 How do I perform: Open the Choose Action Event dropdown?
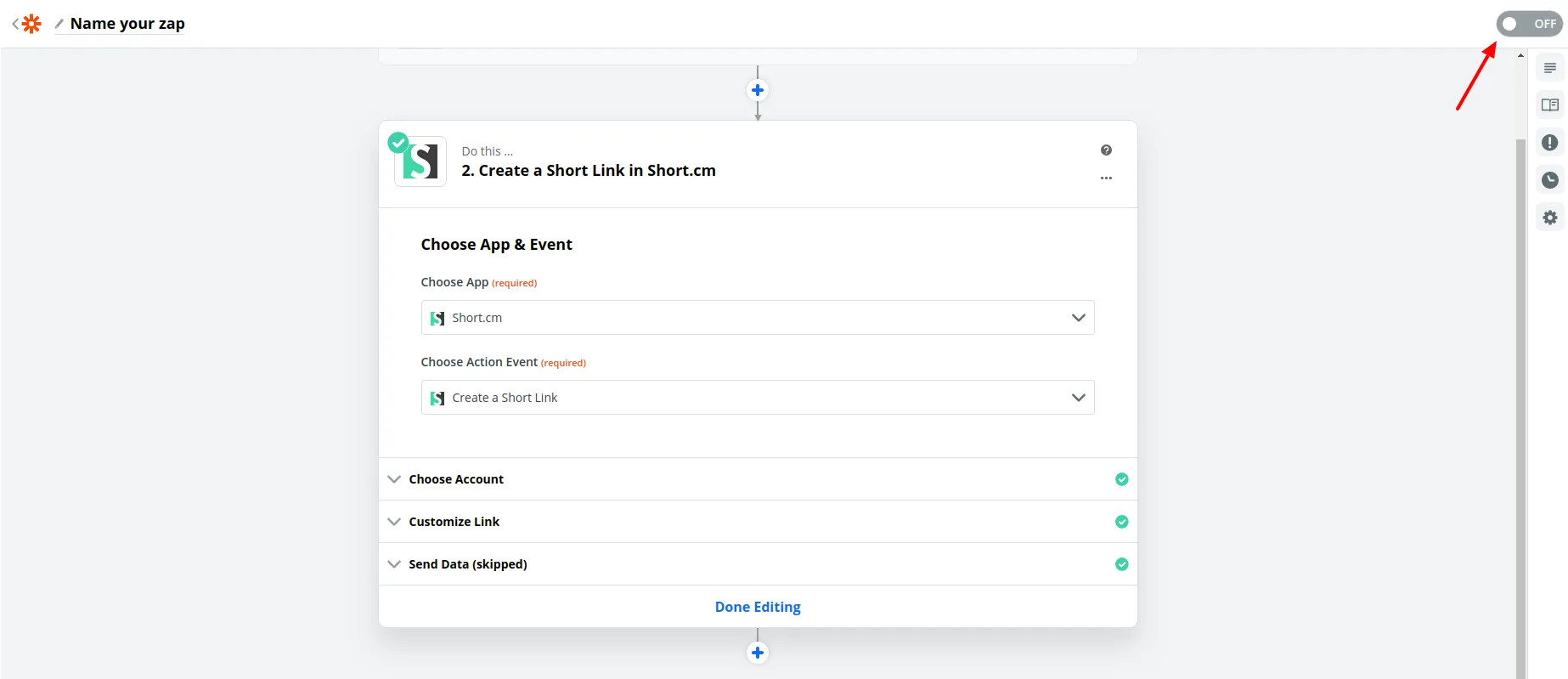point(758,398)
